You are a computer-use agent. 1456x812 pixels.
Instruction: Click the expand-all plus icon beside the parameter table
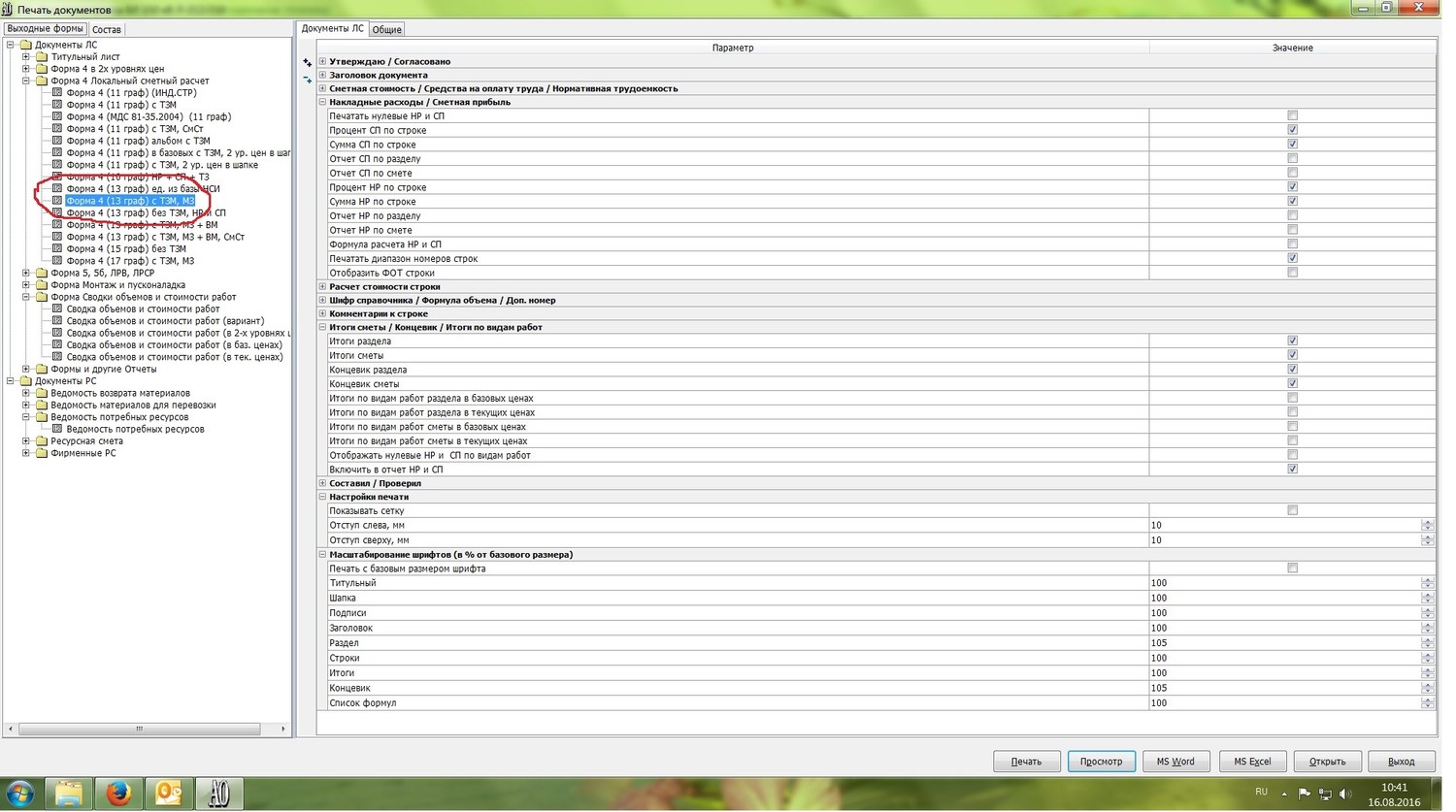[308, 62]
